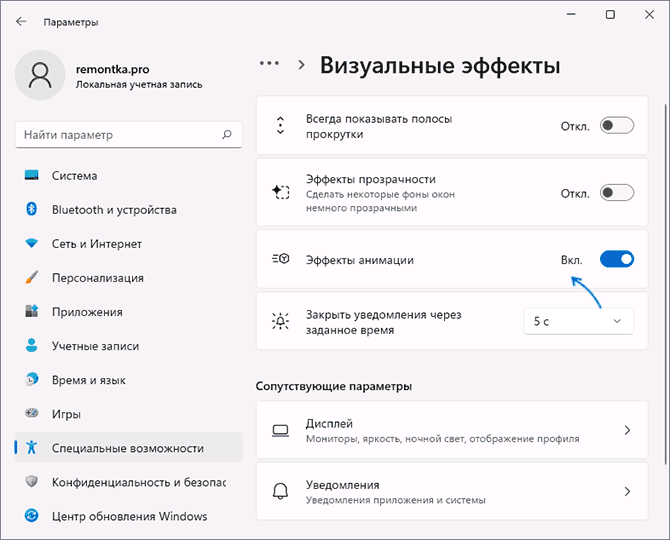670x540 pixels.
Task: Open Уведомления chevron arrow
Action: (x=627, y=491)
